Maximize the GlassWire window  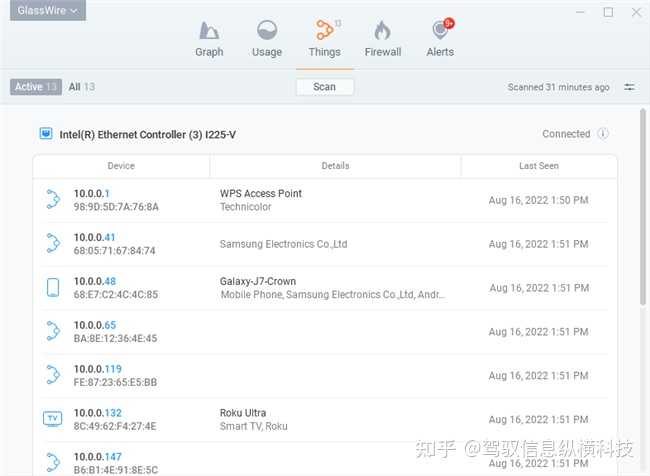click(x=608, y=12)
